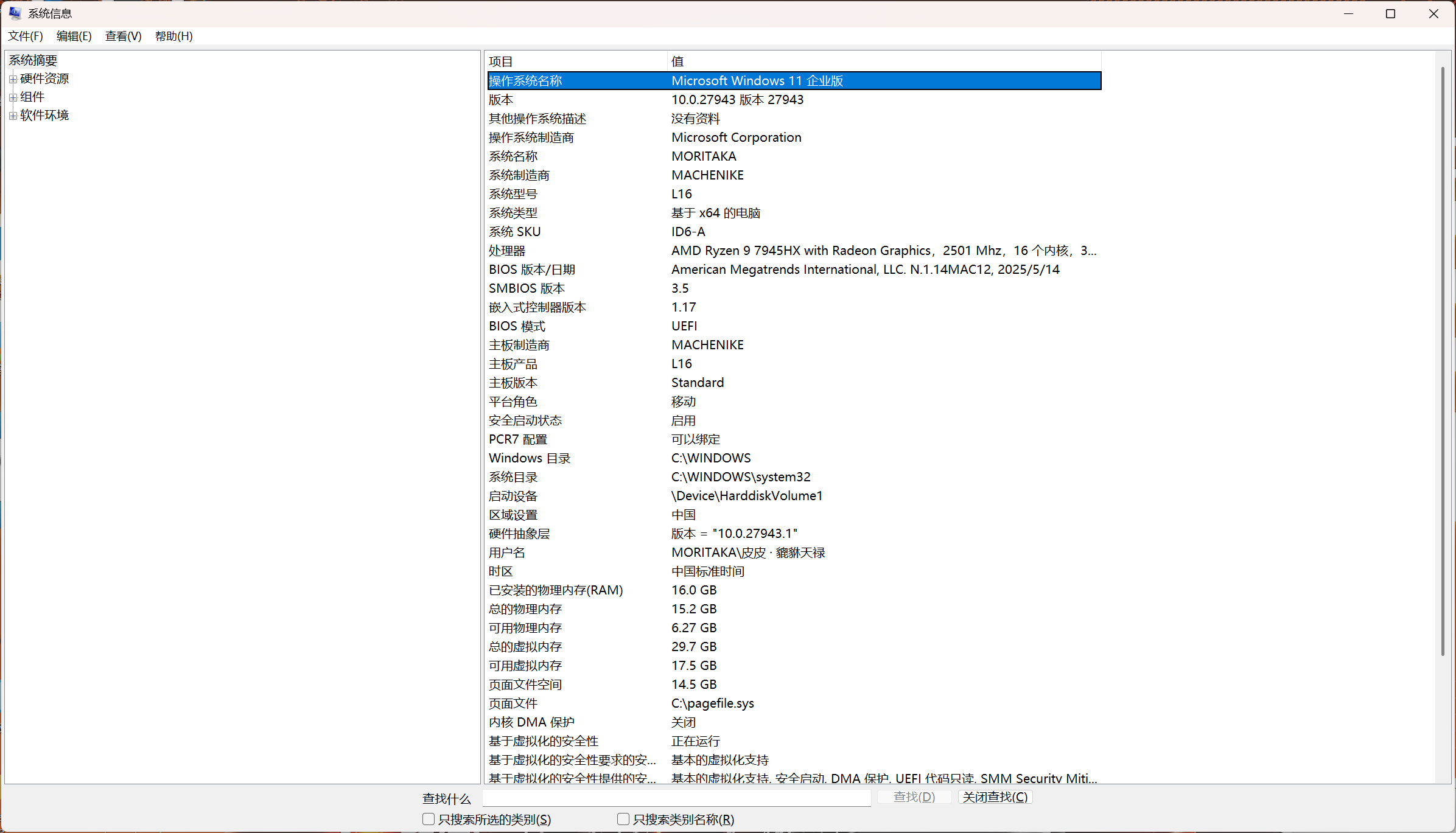Enable 只搜索类别名称 checkbox
The height and width of the screenshot is (833, 1456).
click(x=623, y=819)
